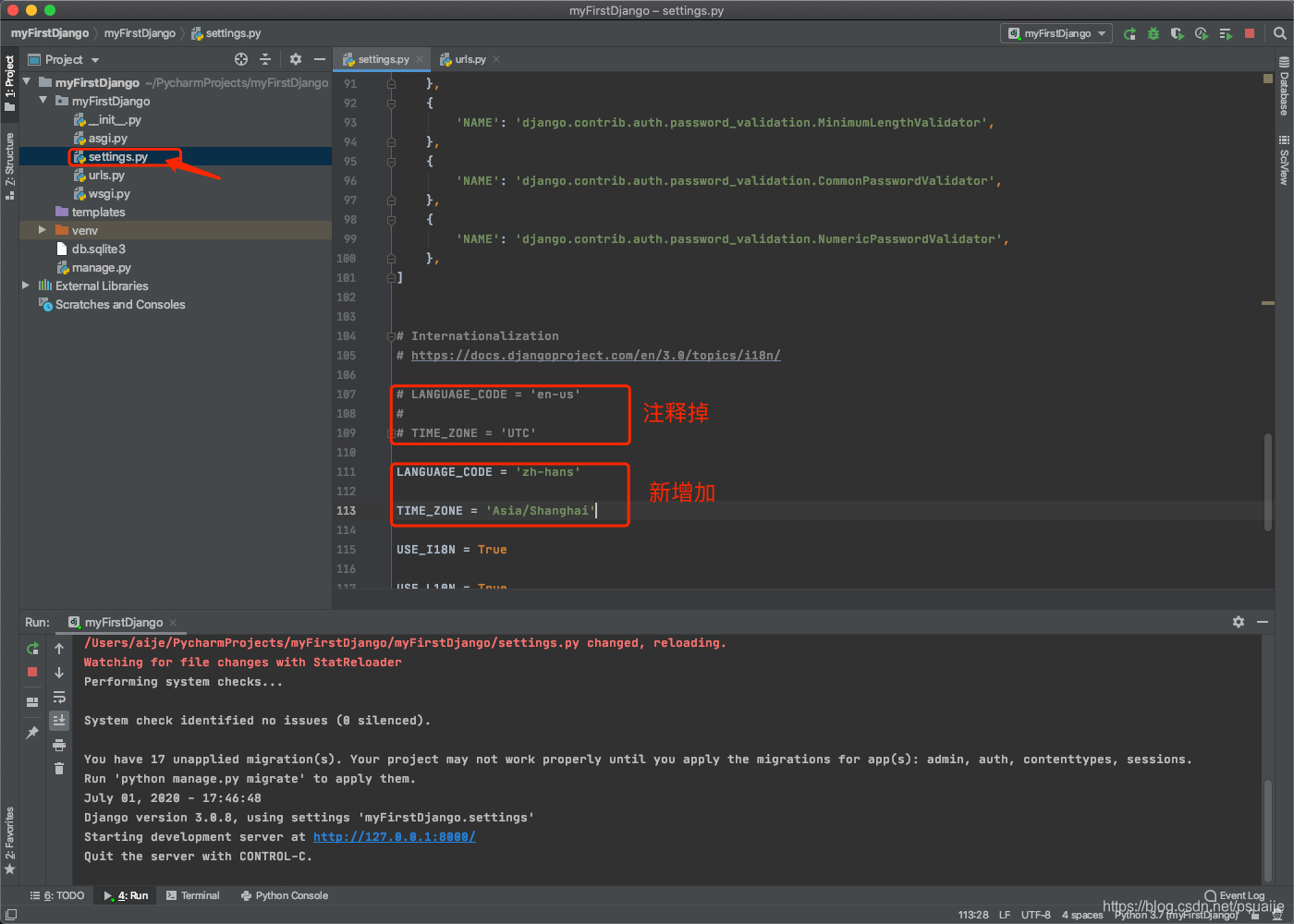The width and height of the screenshot is (1294, 924).
Task: Open Project tool window settings gear
Action: coord(295,59)
